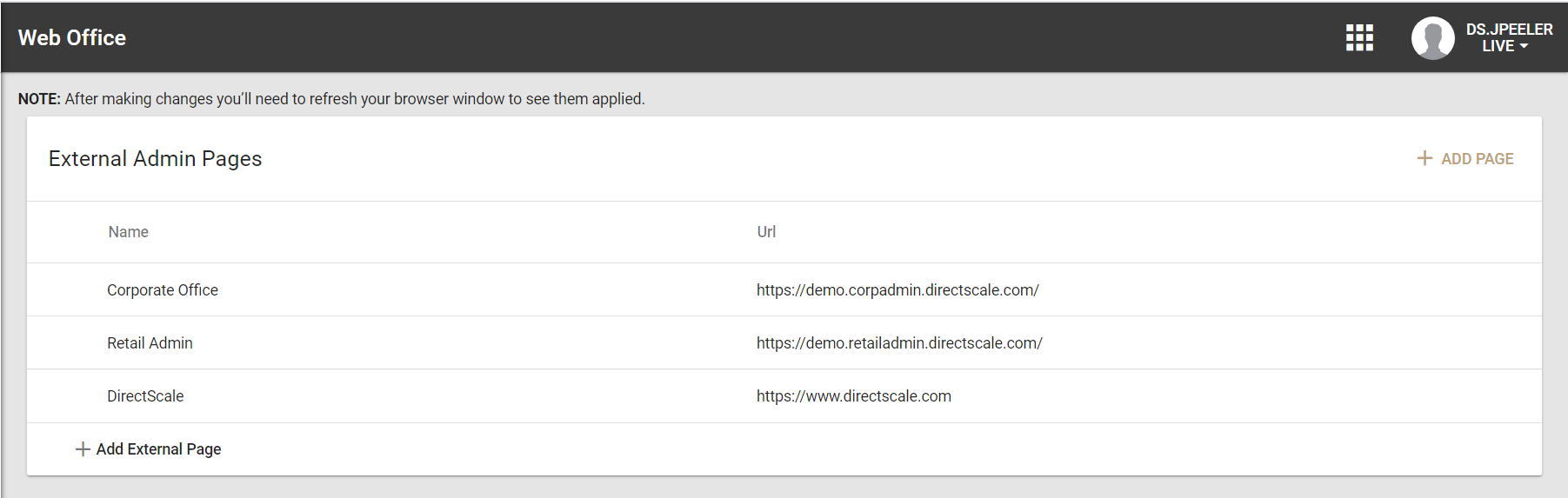This screenshot has height=498, width=1568.
Task: Click the Web Office title
Action: (72, 37)
